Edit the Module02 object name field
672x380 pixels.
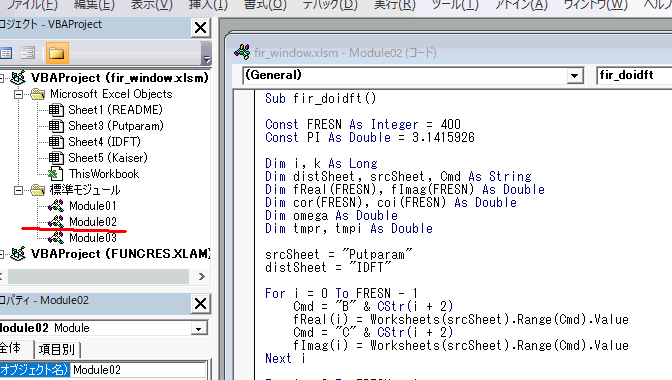[139, 370]
